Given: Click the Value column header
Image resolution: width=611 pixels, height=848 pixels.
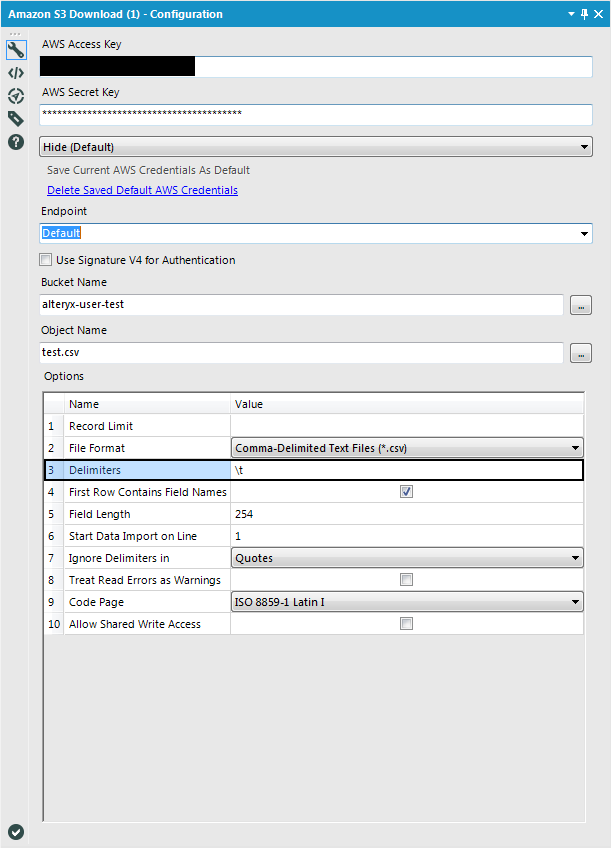Looking at the screenshot, I should (407, 404).
